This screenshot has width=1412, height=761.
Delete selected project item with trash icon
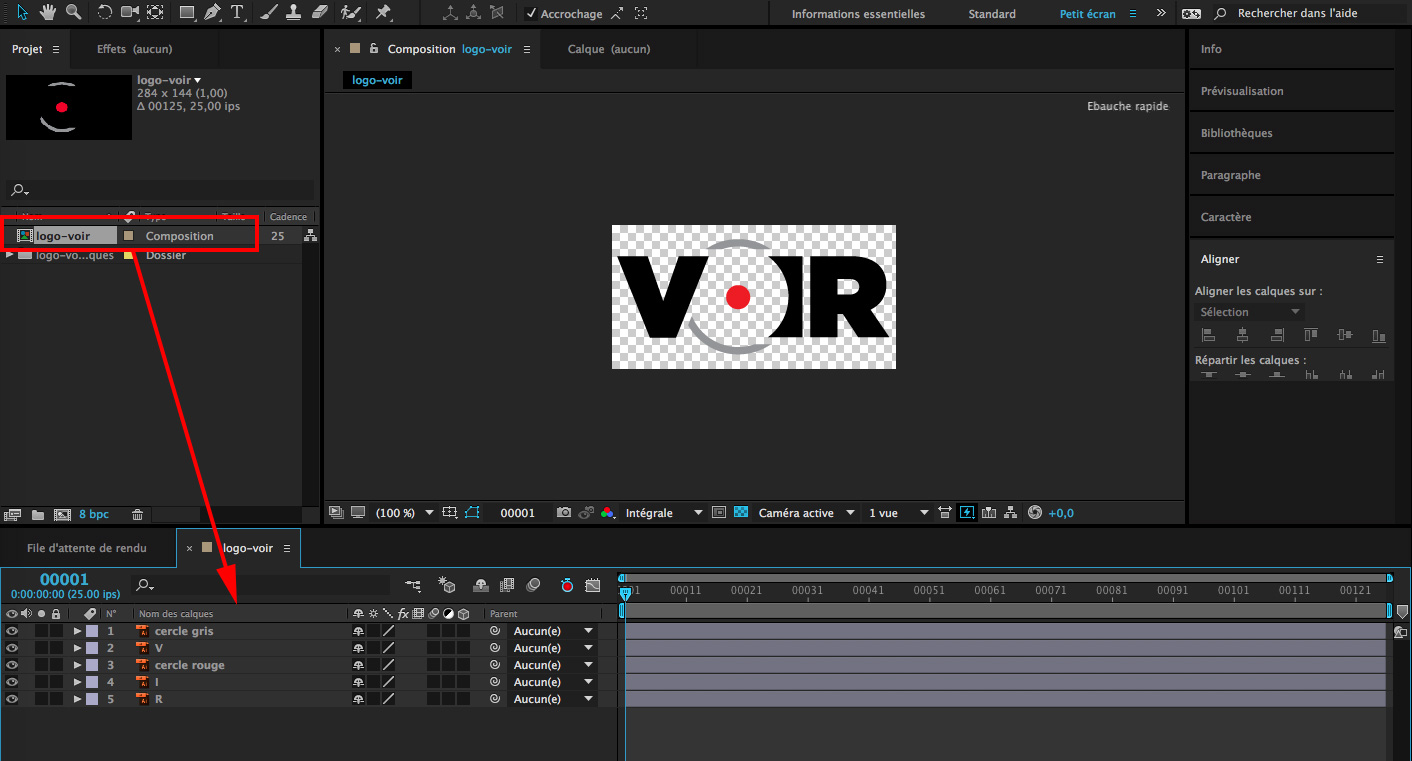[x=138, y=515]
